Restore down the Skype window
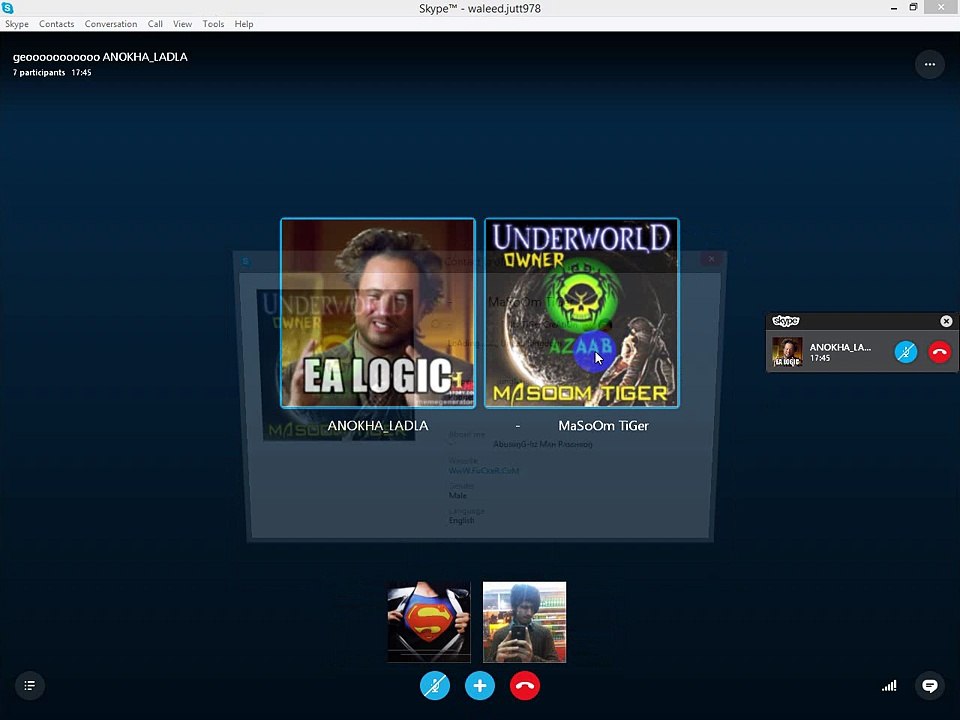 pyautogui.click(x=913, y=7)
